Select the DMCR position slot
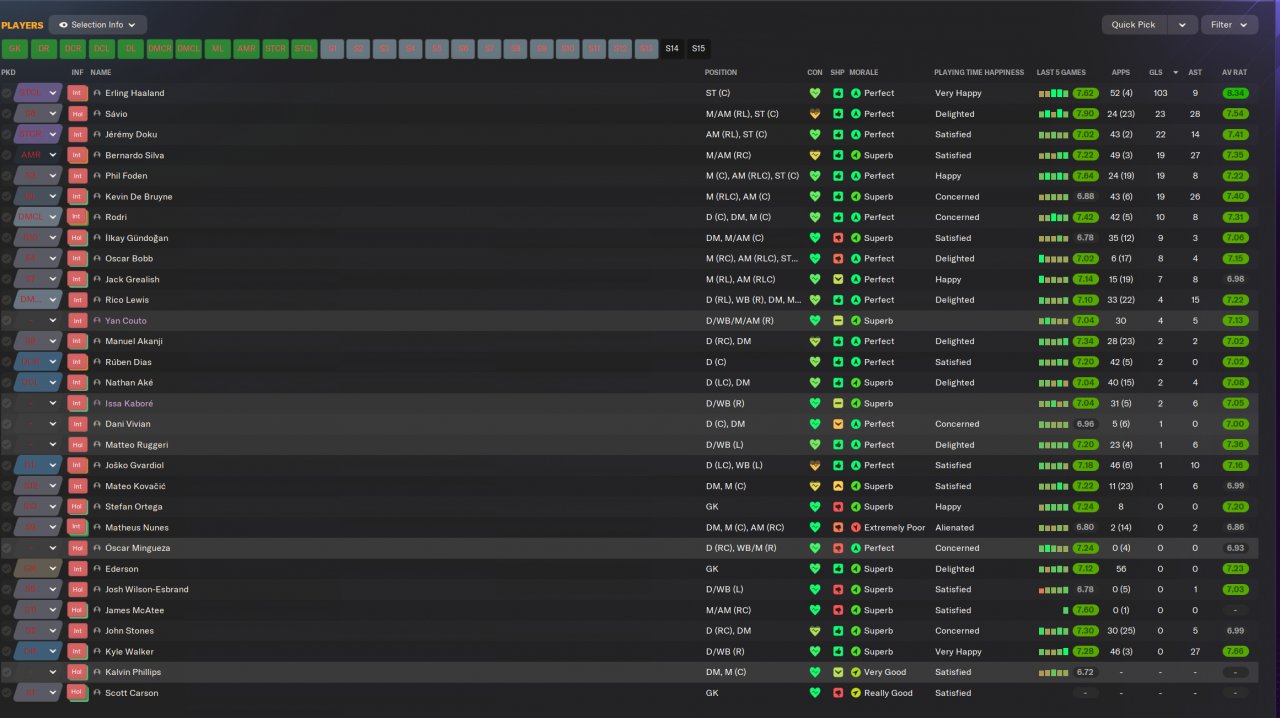The height and width of the screenshot is (718, 1280). (159, 48)
